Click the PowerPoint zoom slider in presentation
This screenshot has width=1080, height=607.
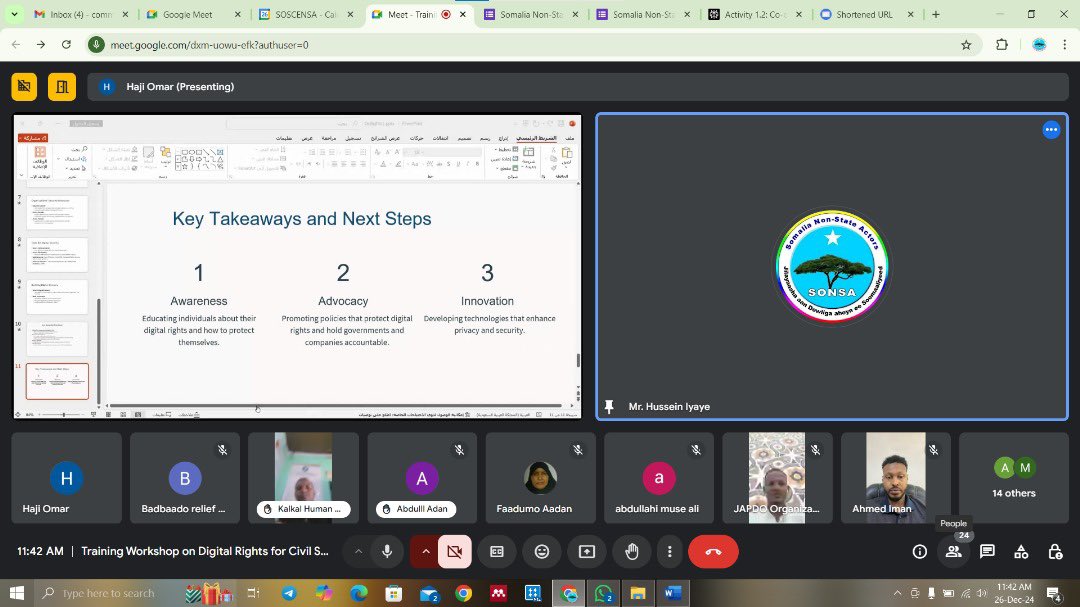tap(63, 415)
